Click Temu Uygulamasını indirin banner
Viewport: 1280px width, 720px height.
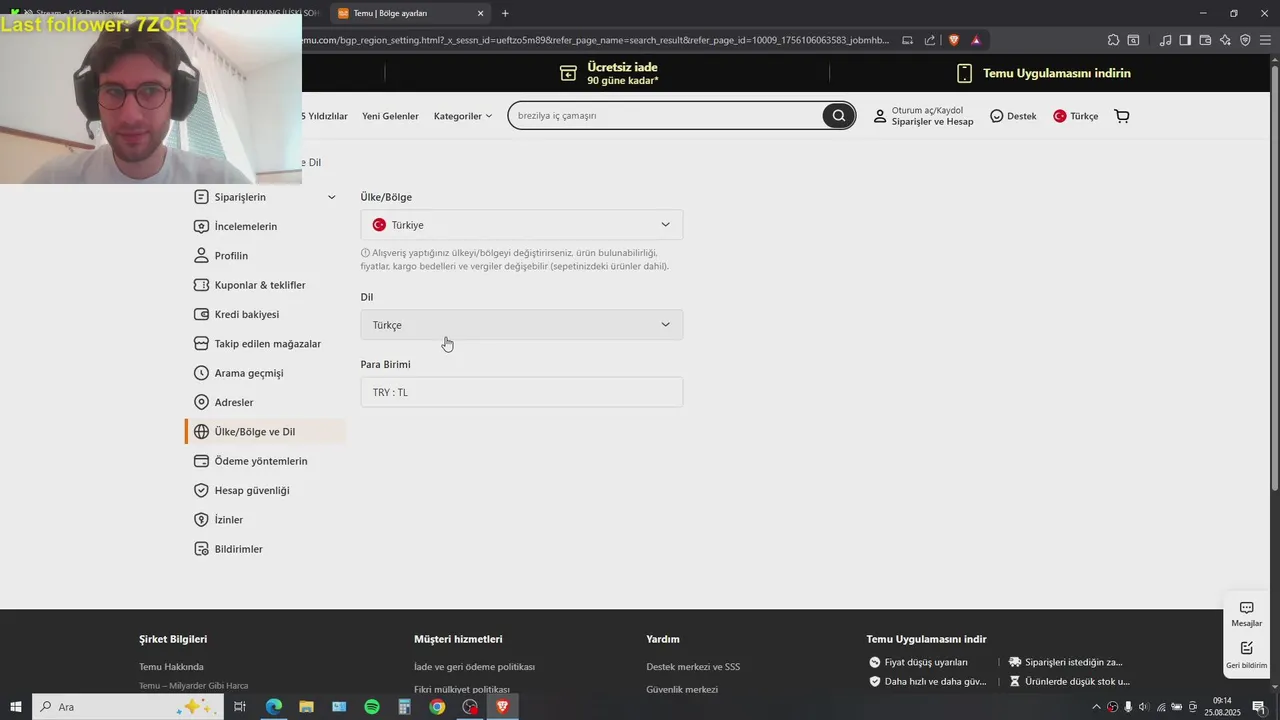point(1044,73)
